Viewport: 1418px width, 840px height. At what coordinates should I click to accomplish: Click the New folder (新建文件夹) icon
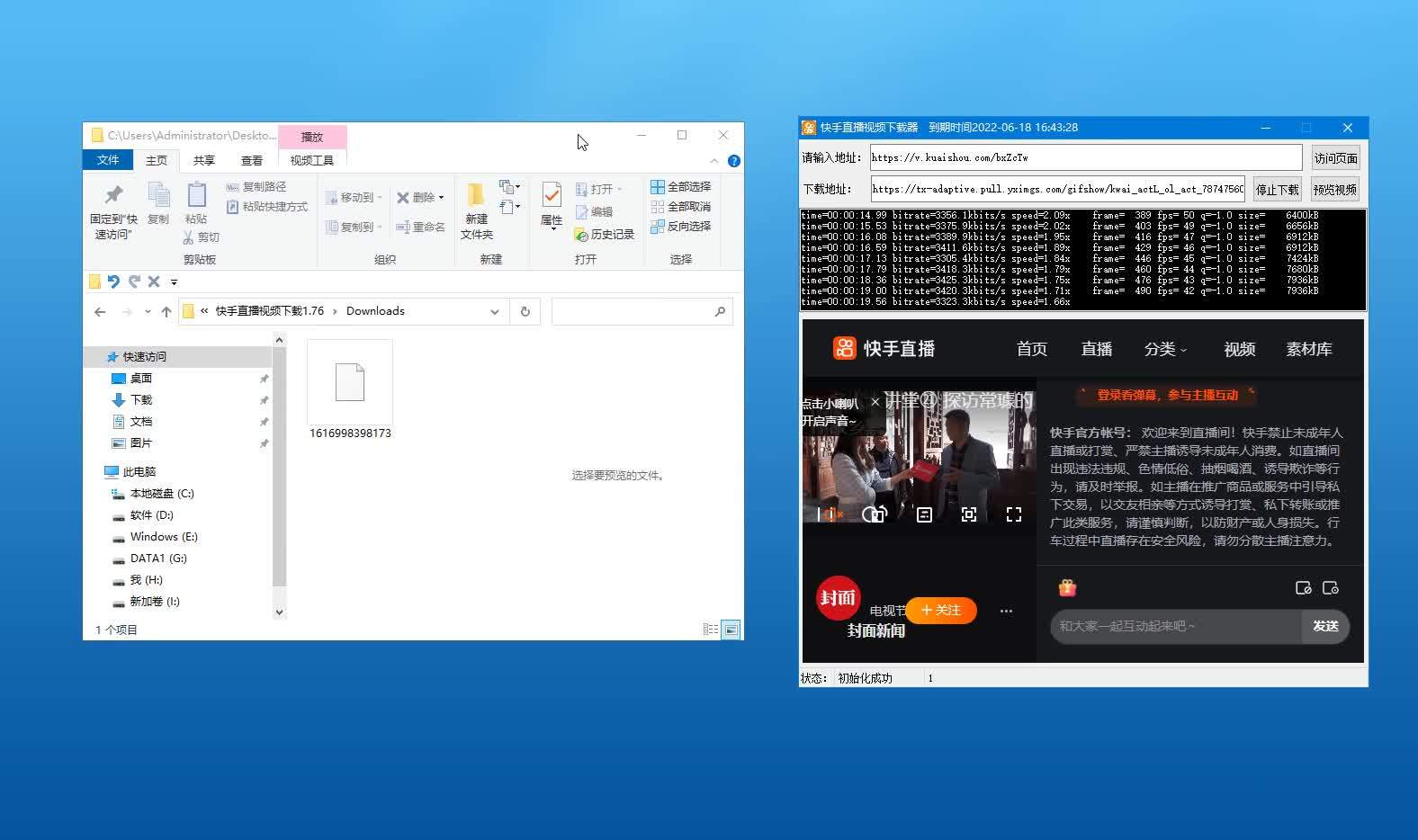476,194
